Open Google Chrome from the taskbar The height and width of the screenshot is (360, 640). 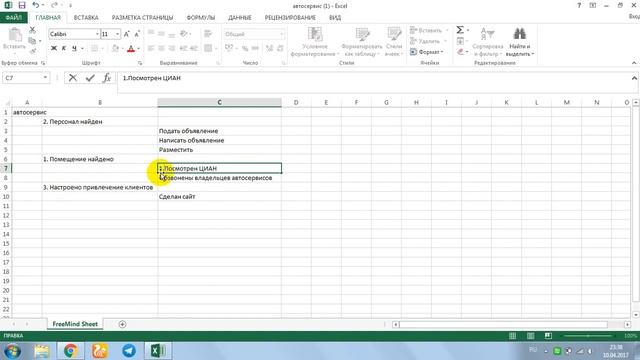point(70,351)
